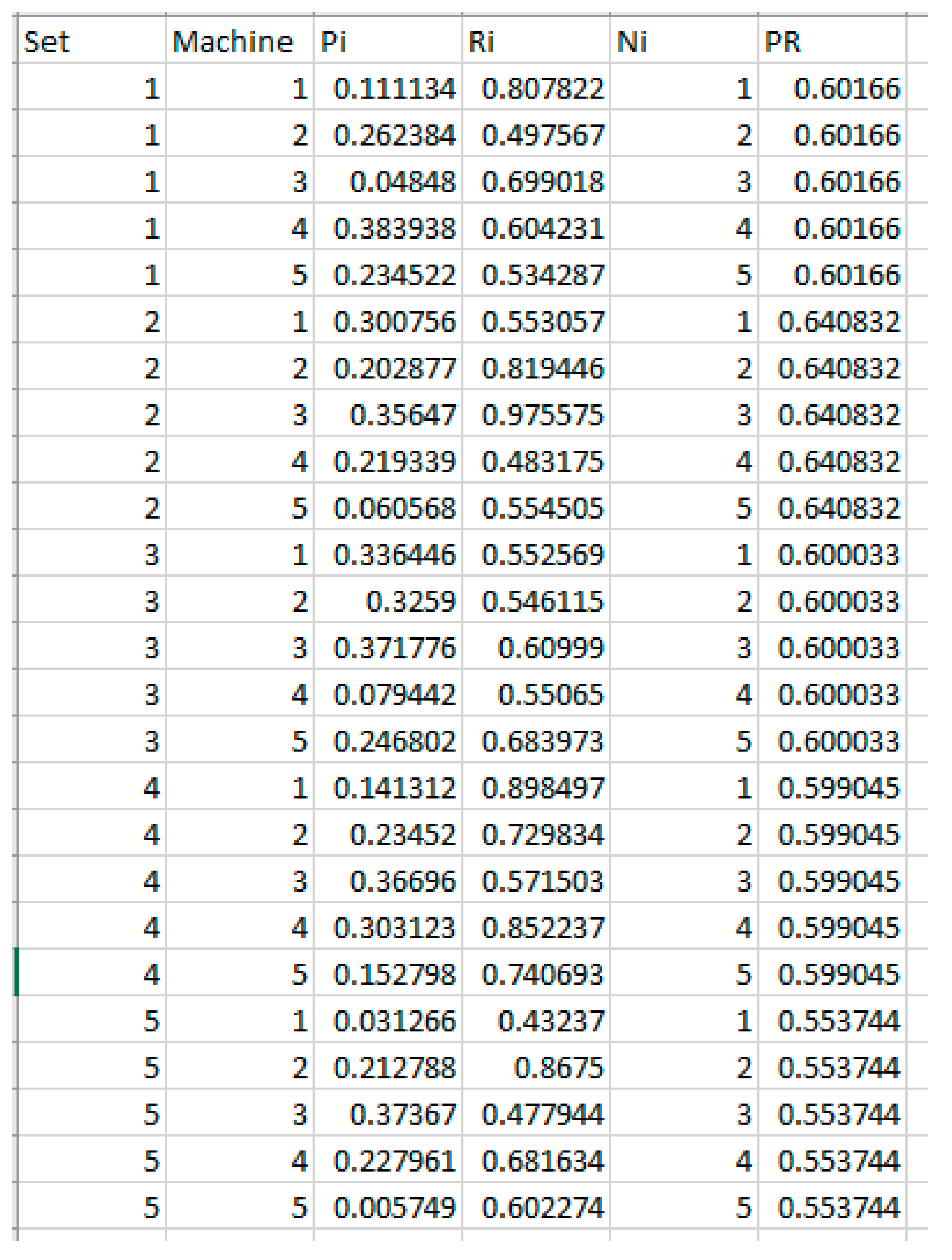Select cell with value 0.807822

[542, 88]
